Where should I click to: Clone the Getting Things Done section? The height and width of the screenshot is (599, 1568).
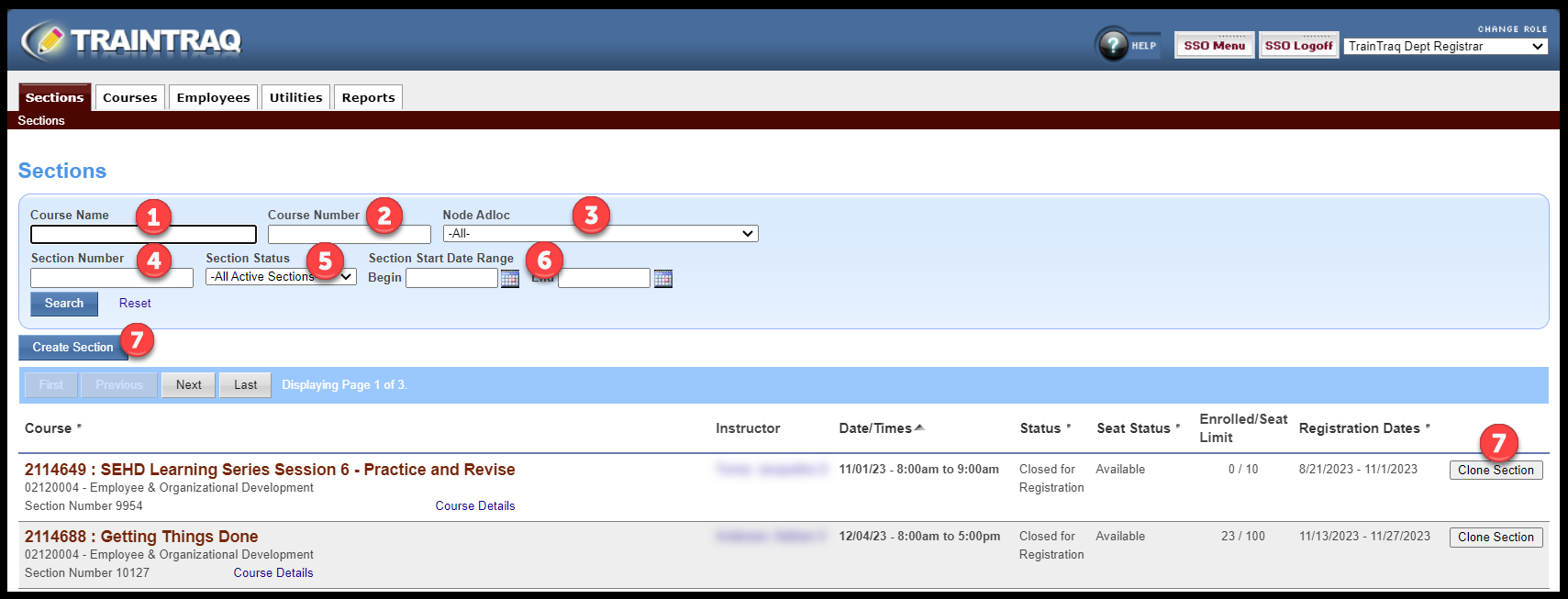[1496, 538]
